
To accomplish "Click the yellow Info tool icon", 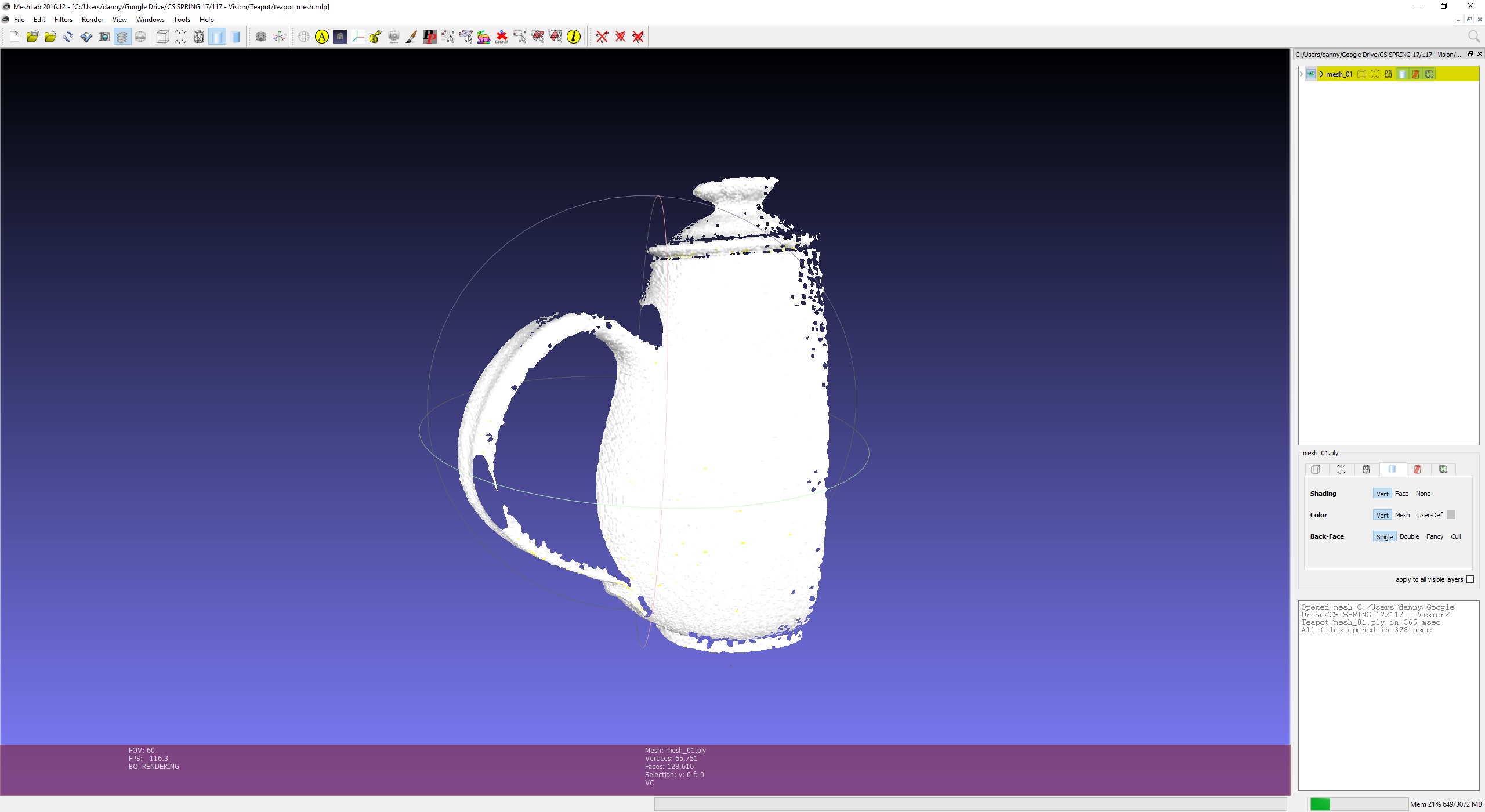I will (x=574, y=37).
